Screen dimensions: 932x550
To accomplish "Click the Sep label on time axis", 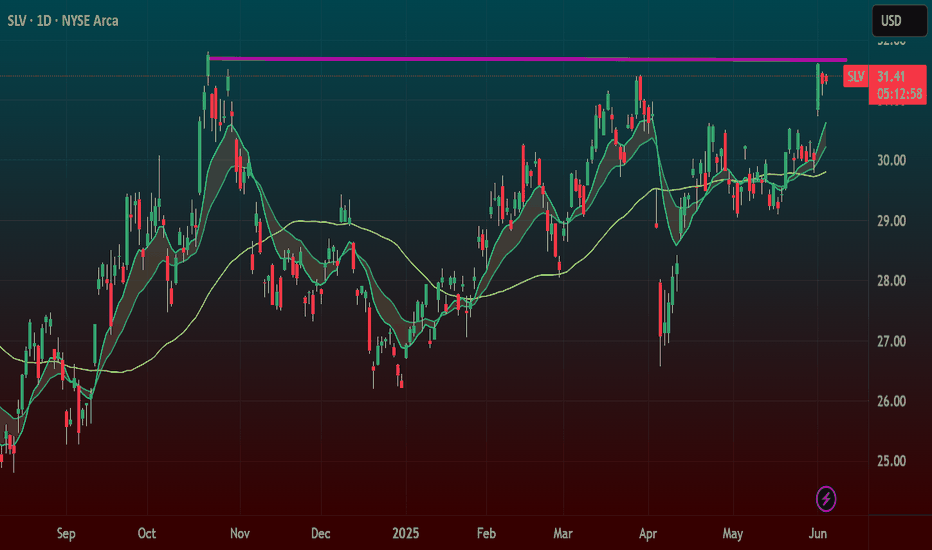I will 66,533.
